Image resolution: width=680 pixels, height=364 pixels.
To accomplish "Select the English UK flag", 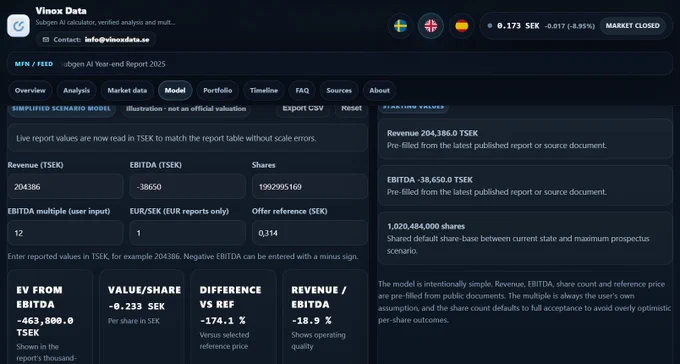I will (431, 26).
